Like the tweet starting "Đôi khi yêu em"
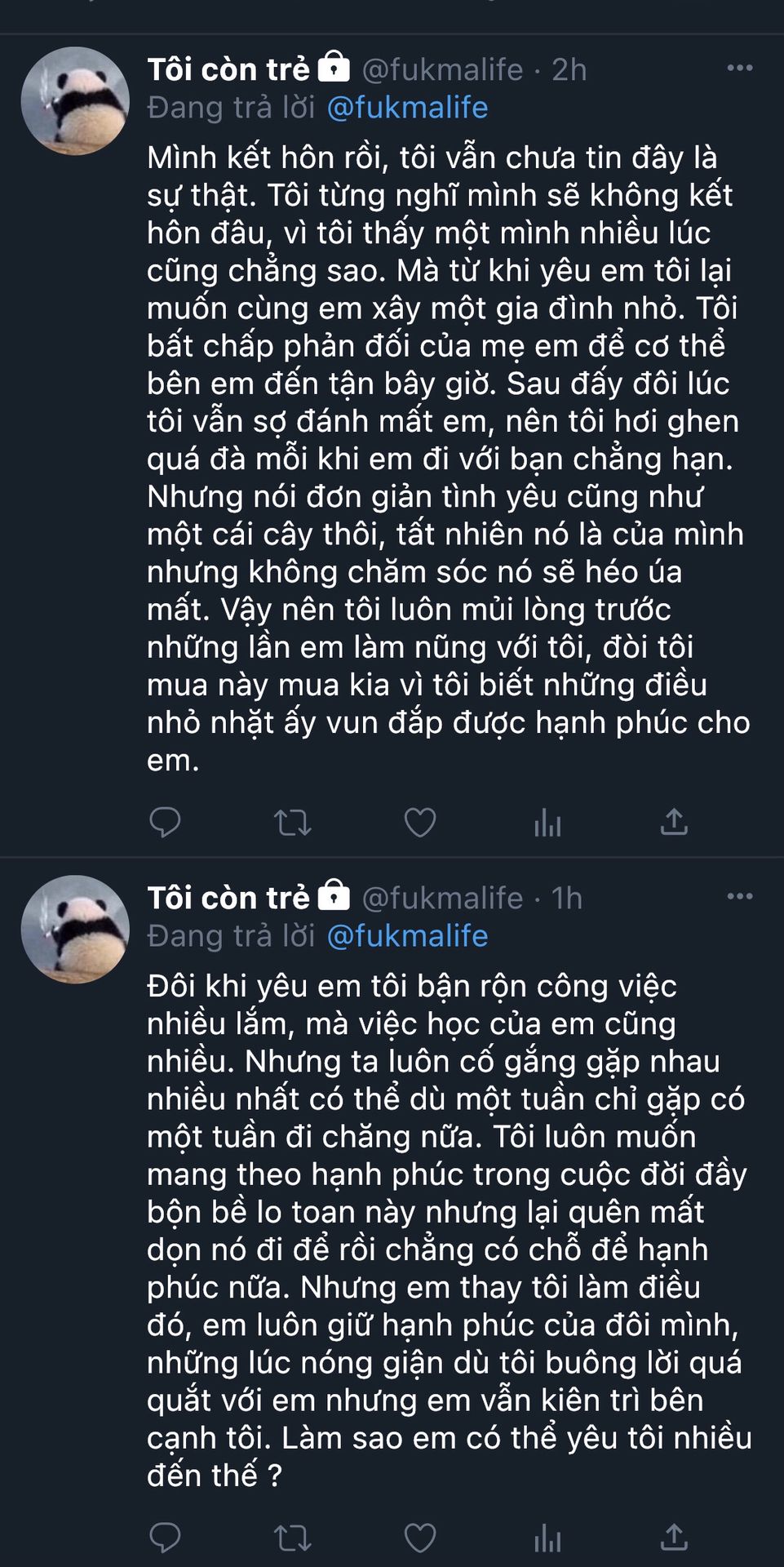This screenshot has height=1567, width=784. click(420, 1538)
